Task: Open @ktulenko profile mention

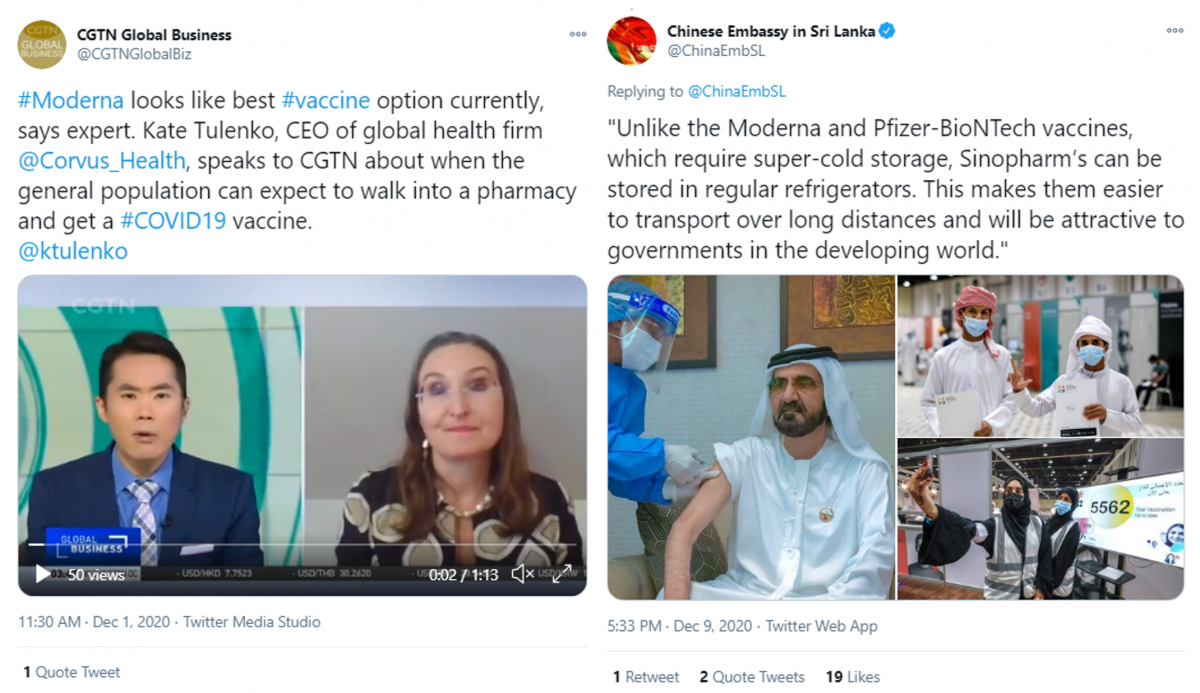Action: [73, 251]
